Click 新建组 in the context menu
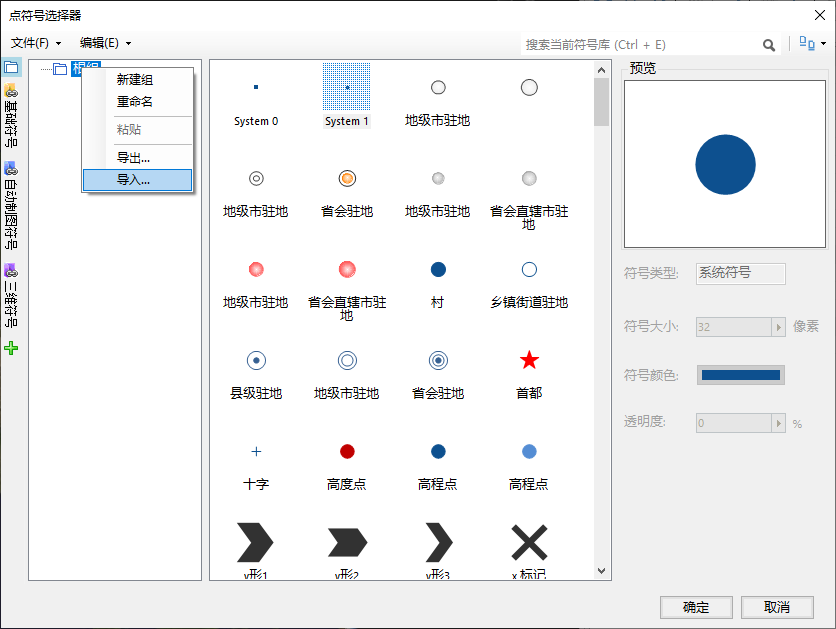 coord(135,80)
